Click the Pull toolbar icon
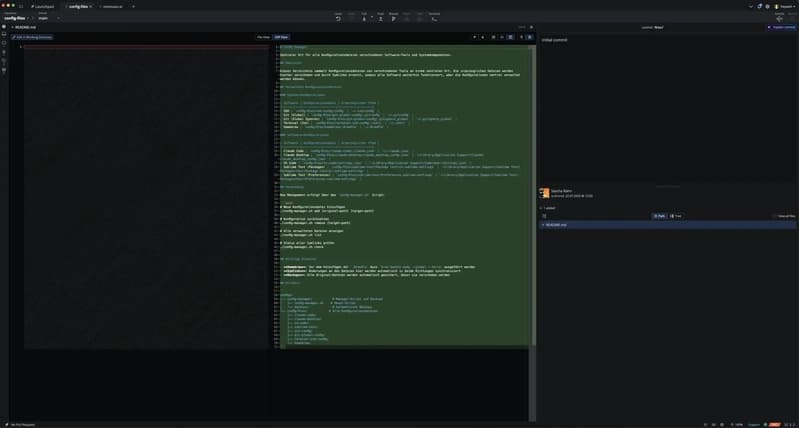This screenshot has width=799, height=428. point(364,17)
